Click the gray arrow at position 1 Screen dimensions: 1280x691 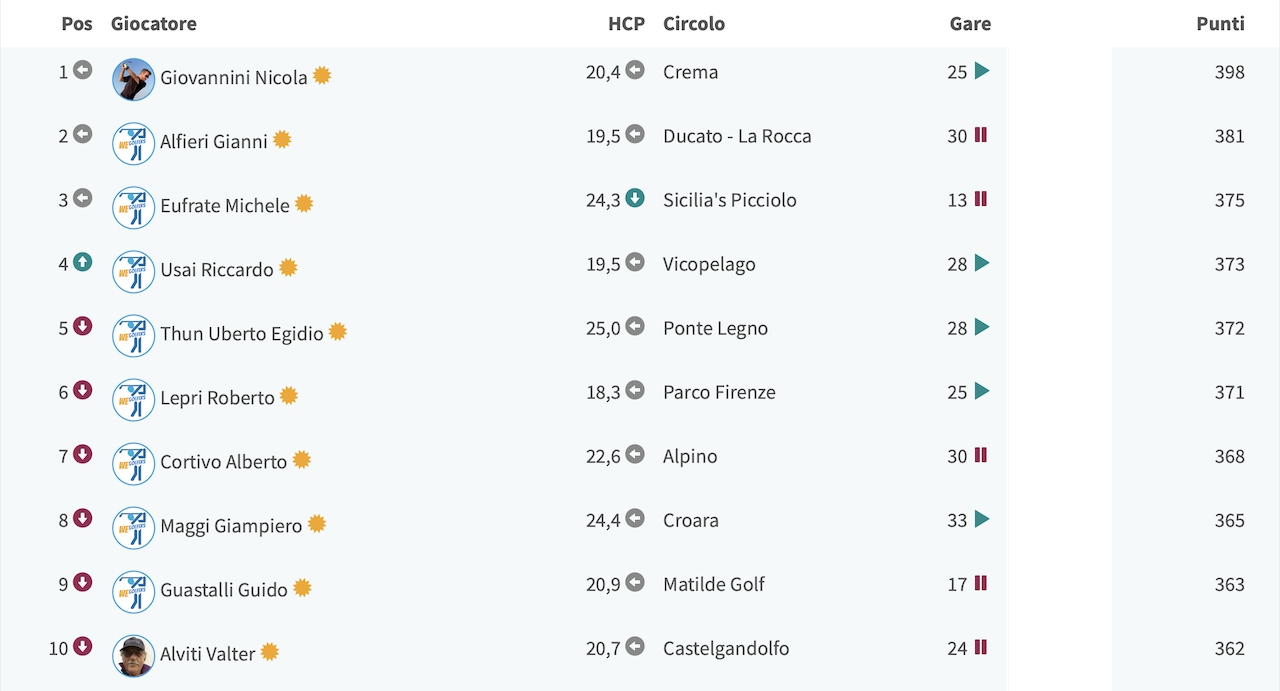[x=83, y=70]
